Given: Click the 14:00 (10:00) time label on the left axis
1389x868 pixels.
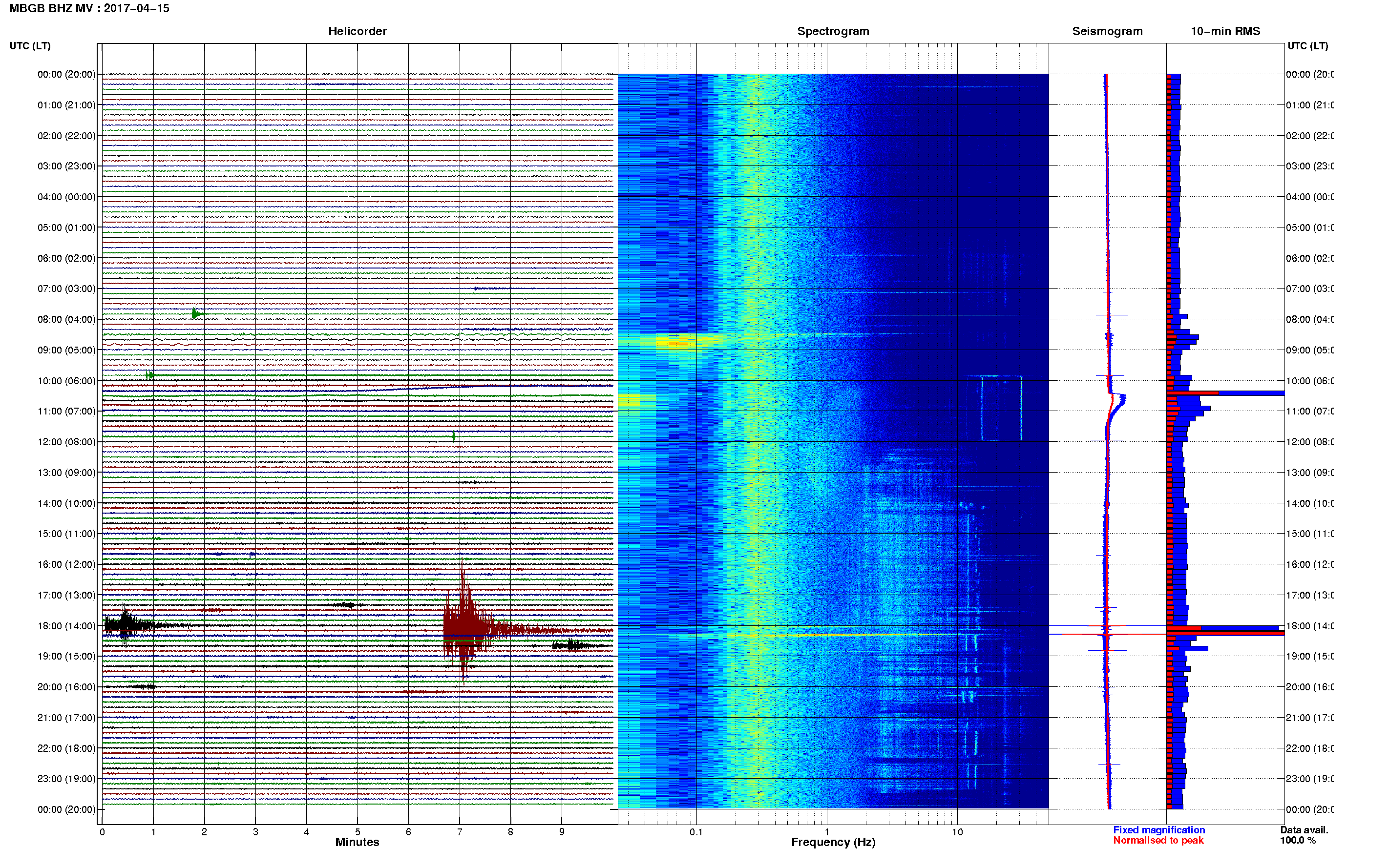Looking at the screenshot, I should pyautogui.click(x=66, y=503).
